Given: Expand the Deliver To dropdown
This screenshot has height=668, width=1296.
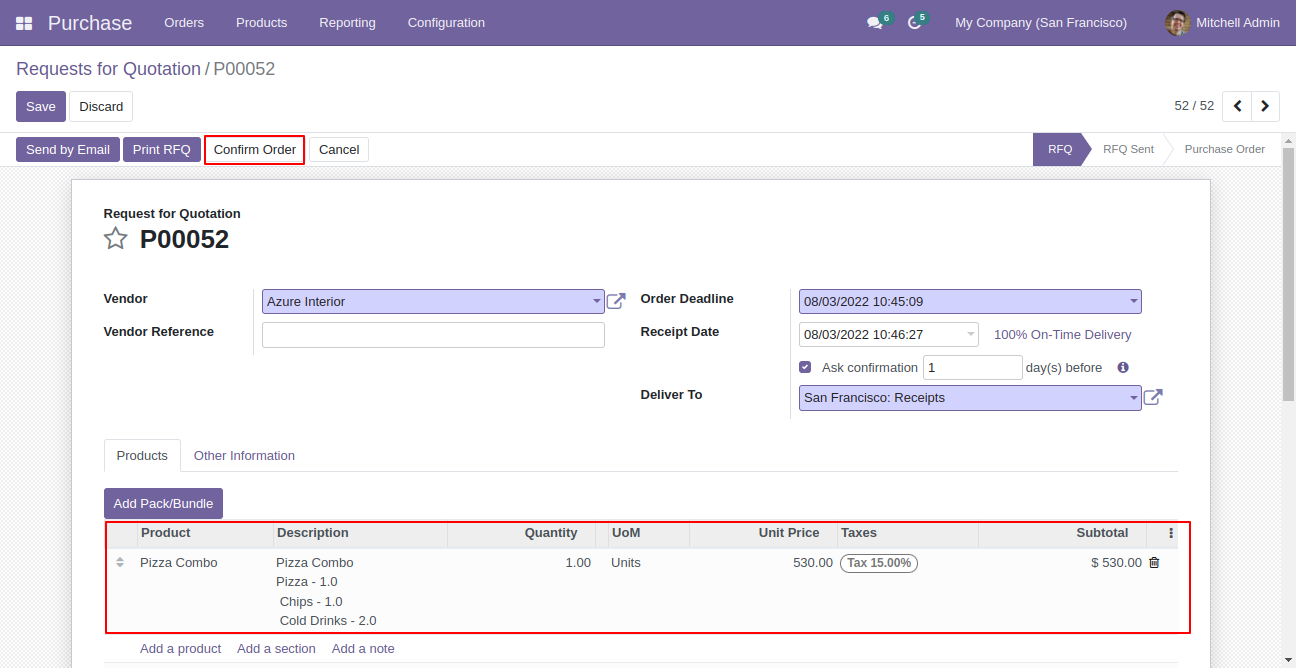Looking at the screenshot, I should pyautogui.click(x=1133, y=398).
